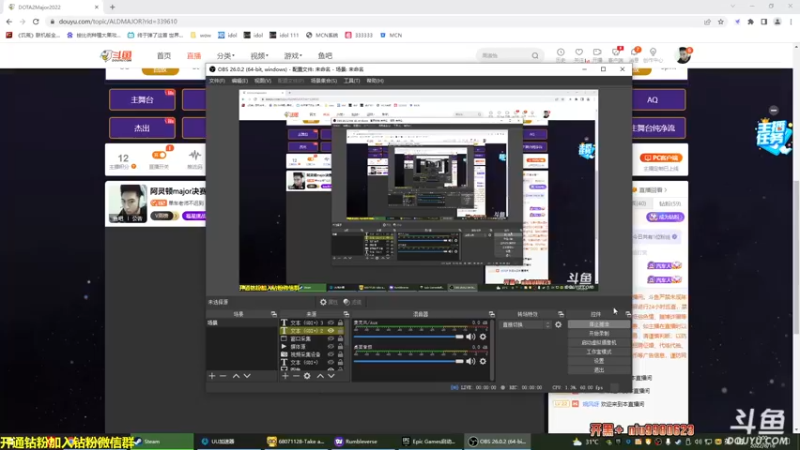Image resolution: width=800 pixels, height=450 pixels.
Task: Adjust the microphone/Aux volume slider
Action: click(x=408, y=337)
